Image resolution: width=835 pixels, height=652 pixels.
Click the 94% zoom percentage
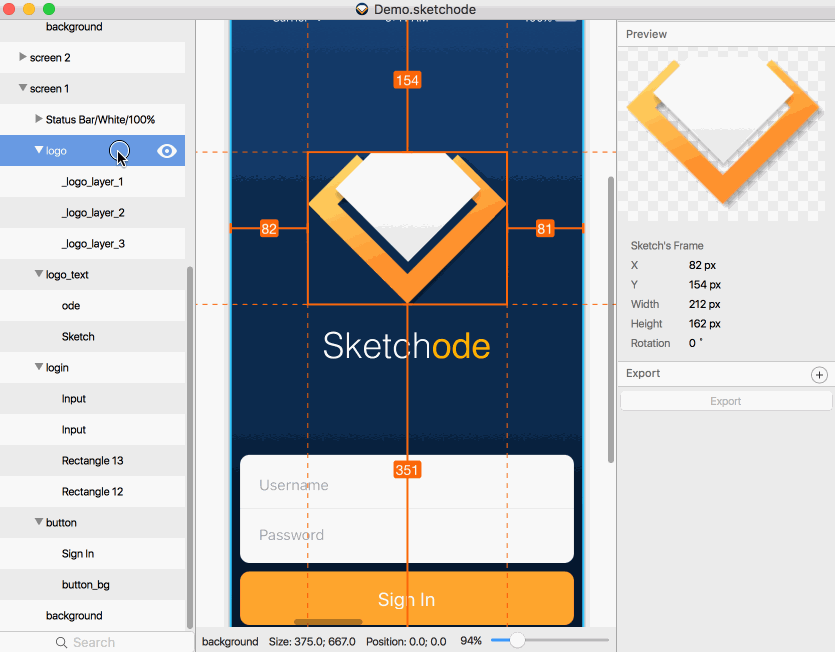471,641
